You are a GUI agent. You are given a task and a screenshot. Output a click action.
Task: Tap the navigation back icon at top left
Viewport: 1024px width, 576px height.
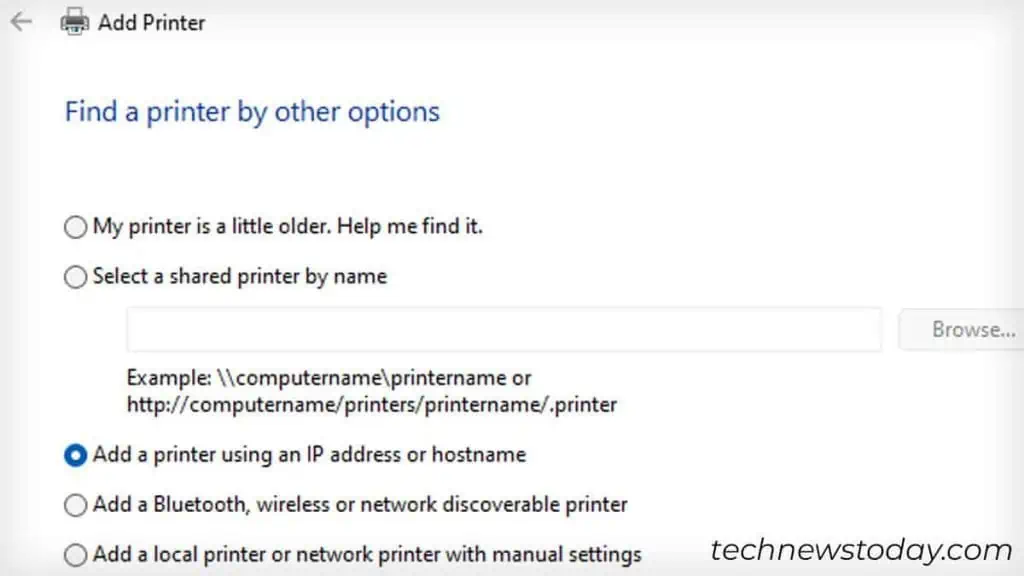(21, 21)
